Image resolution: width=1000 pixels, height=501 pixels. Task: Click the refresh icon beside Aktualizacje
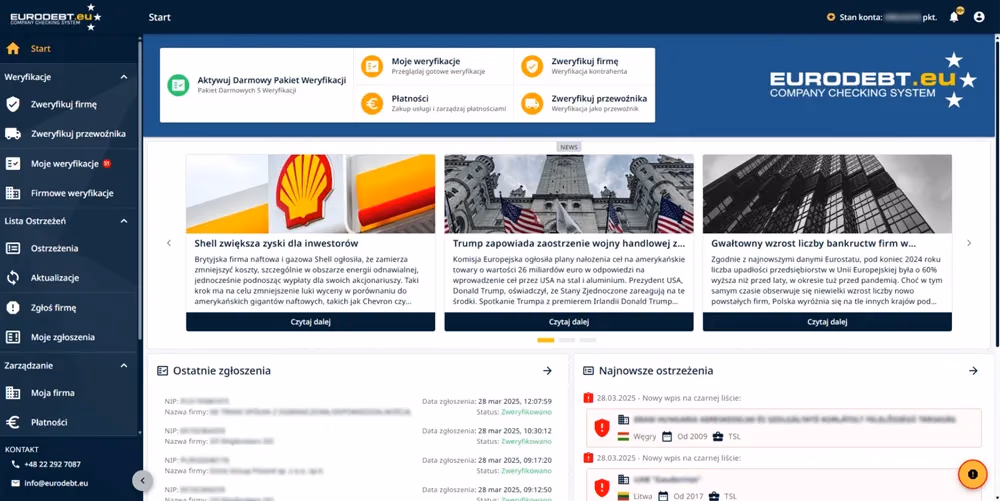click(x=13, y=278)
